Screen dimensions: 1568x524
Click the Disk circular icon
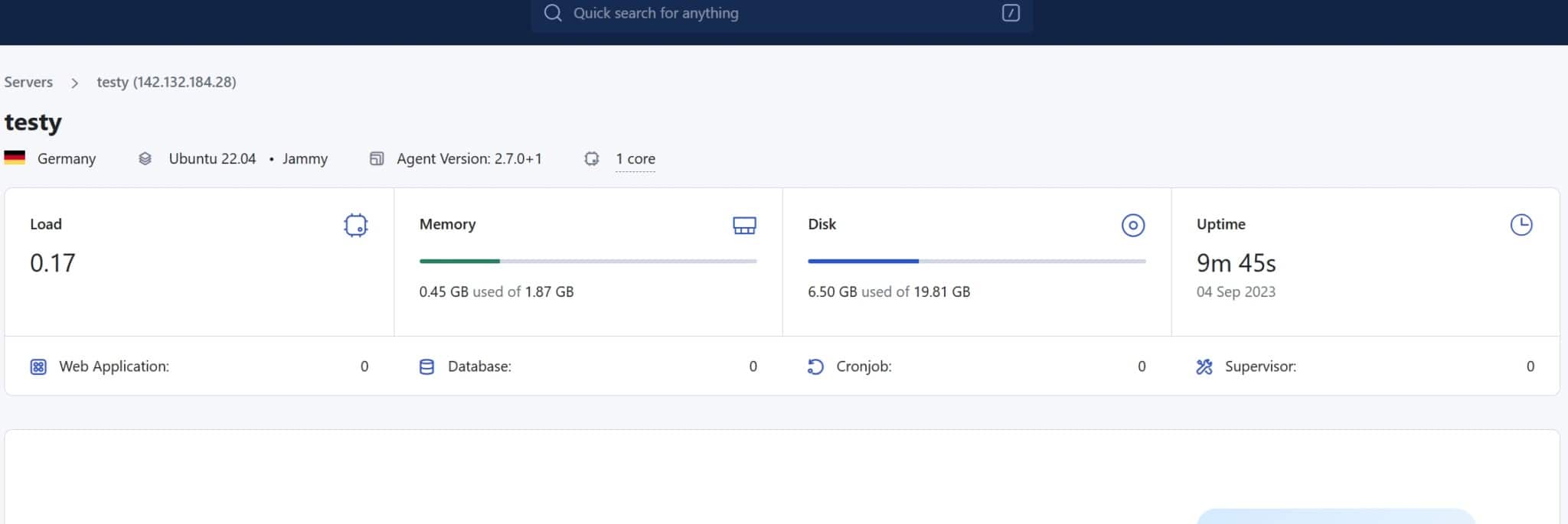tap(1132, 225)
